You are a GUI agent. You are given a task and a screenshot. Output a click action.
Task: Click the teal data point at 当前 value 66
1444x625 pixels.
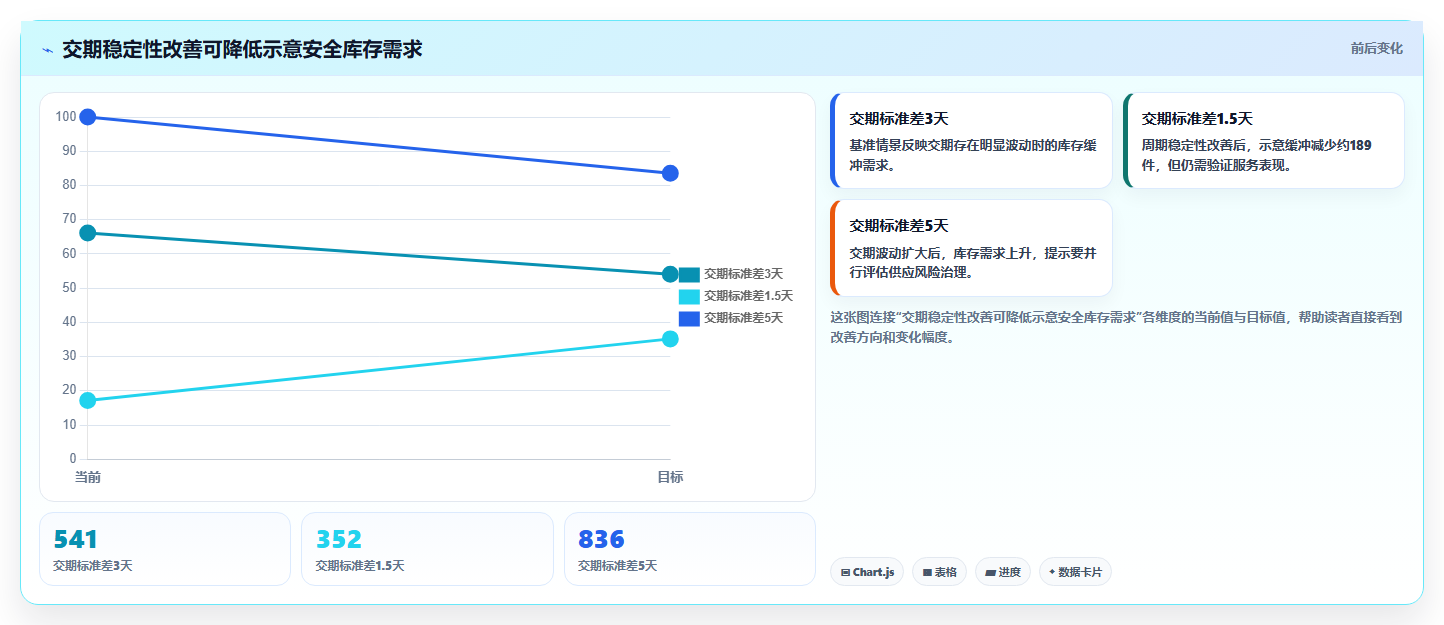(x=88, y=233)
